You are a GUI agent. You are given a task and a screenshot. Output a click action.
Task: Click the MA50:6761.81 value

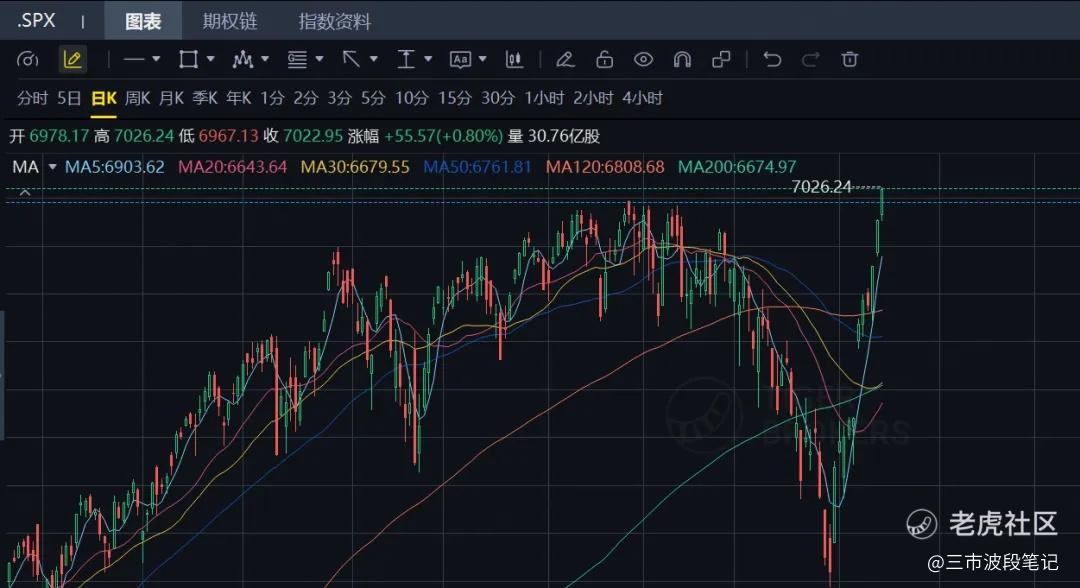point(477,167)
